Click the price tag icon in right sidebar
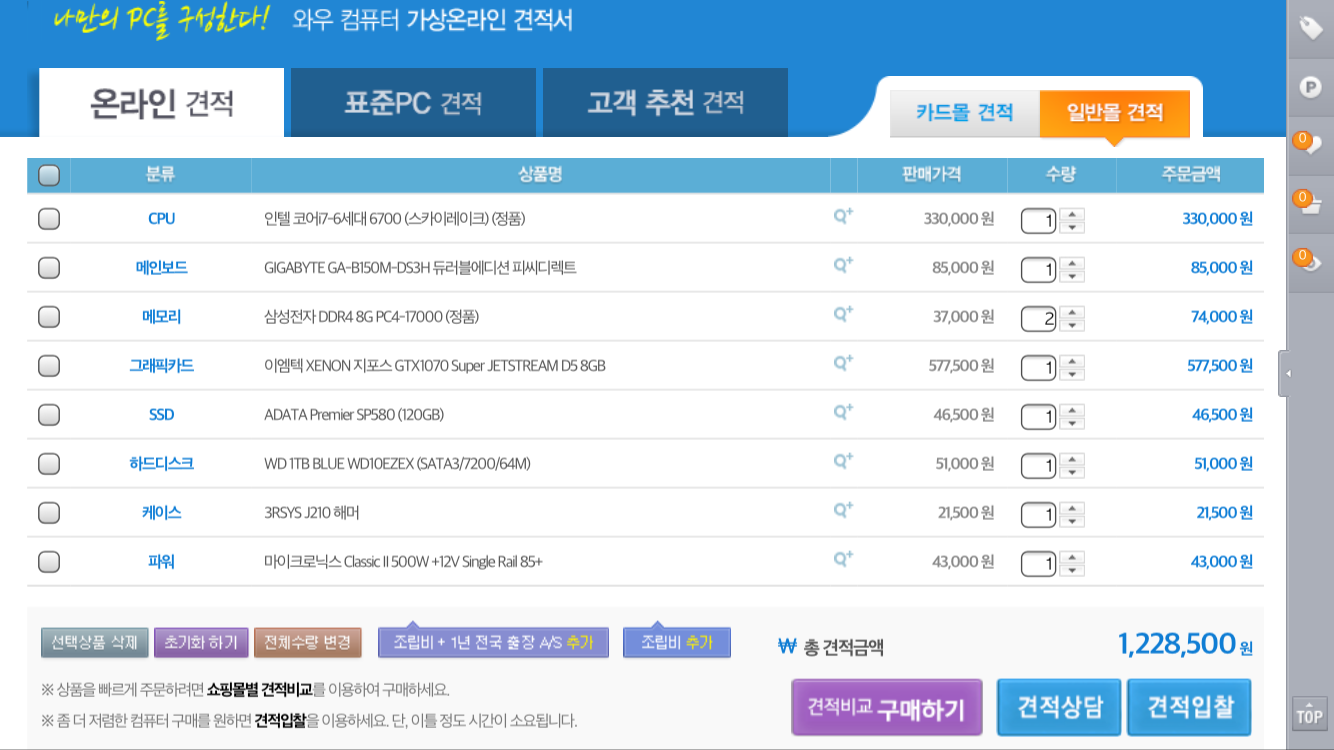This screenshot has width=1334, height=750. click(1310, 28)
